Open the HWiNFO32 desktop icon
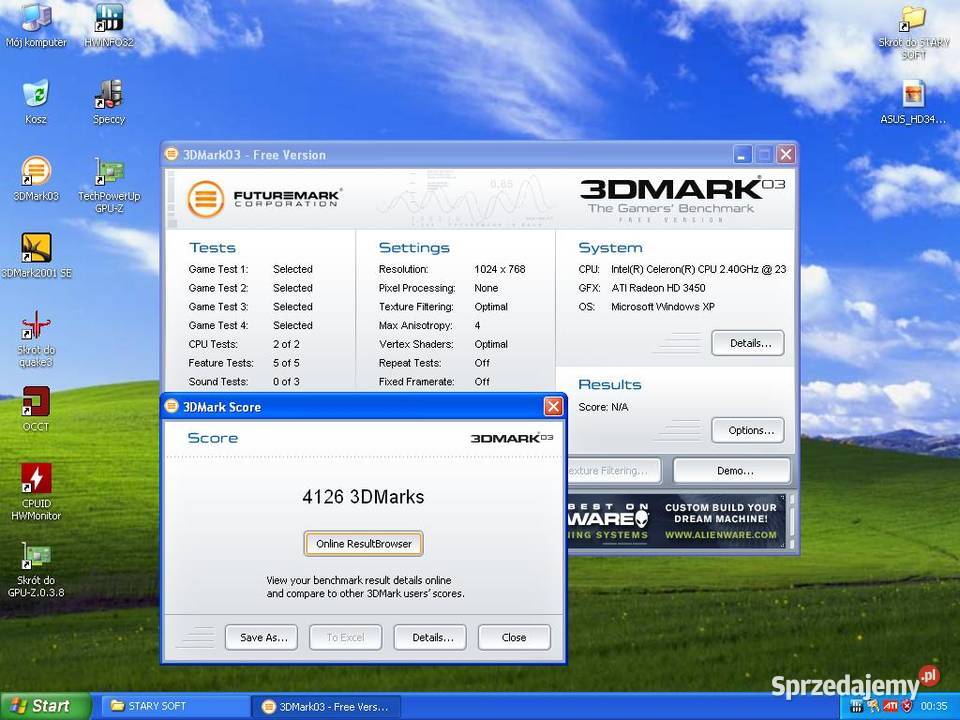Viewport: 960px width, 720px height. (108, 19)
